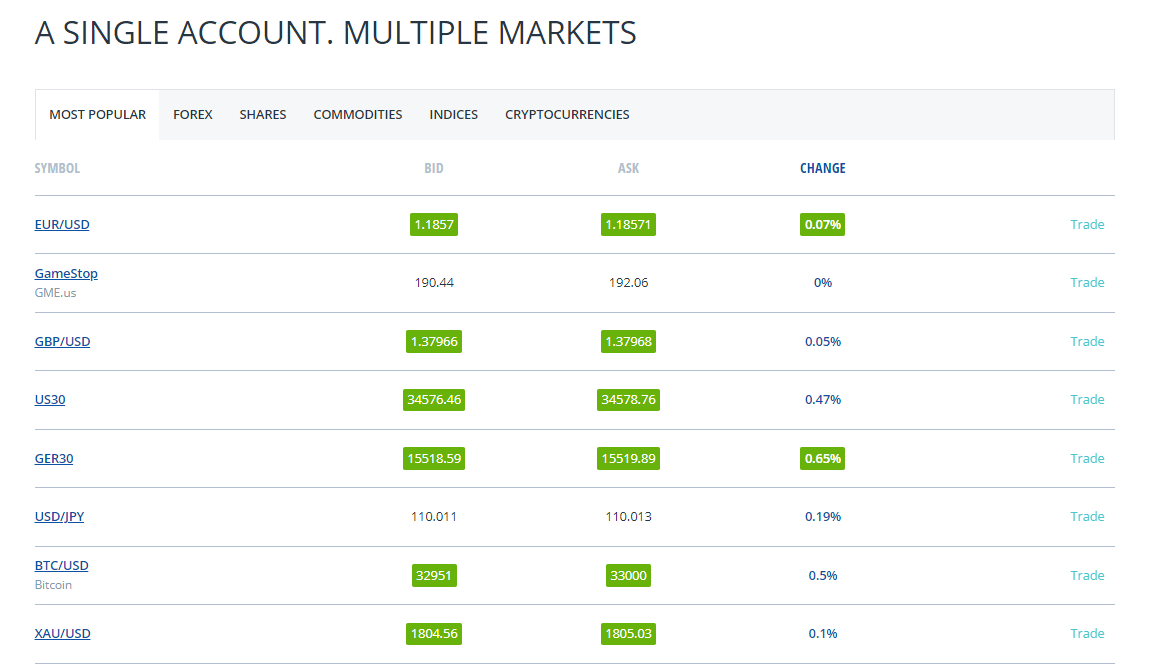This screenshot has width=1160, height=667.
Task: Click Trade for US30
Action: (1087, 399)
